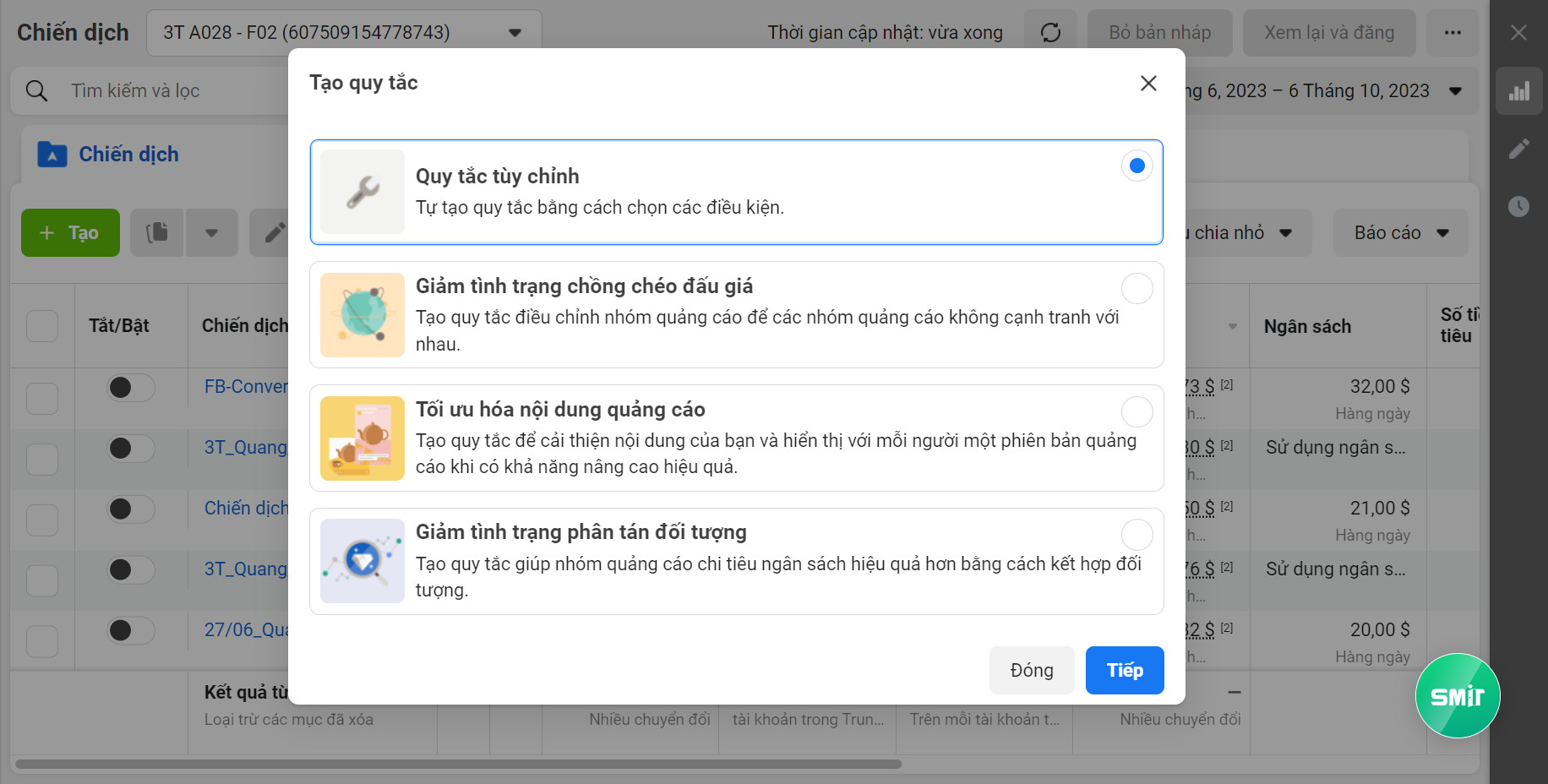Click the wrench icon of custom rule
This screenshot has height=784, width=1548.
pos(362,192)
